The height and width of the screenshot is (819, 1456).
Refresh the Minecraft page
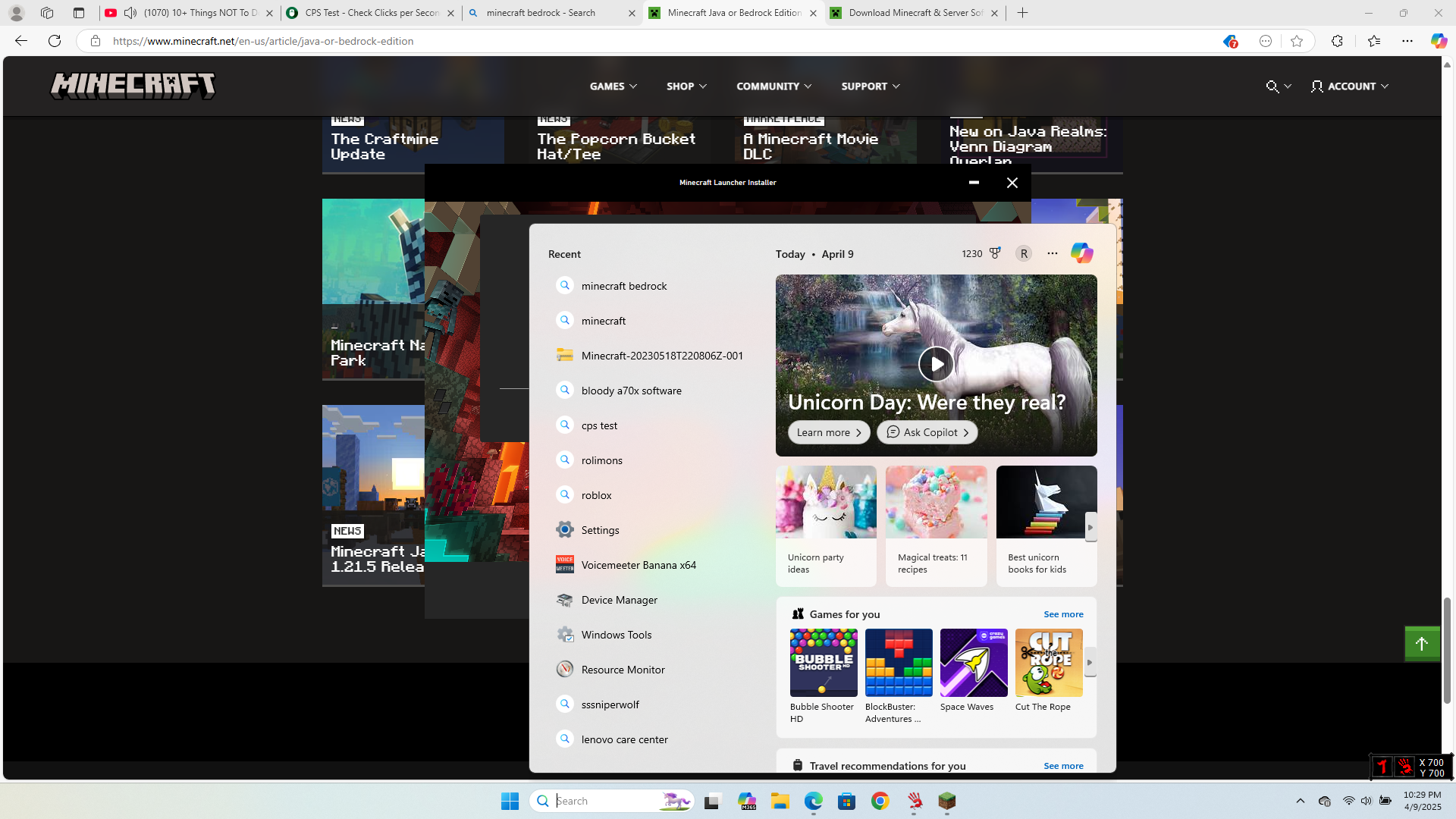(55, 41)
